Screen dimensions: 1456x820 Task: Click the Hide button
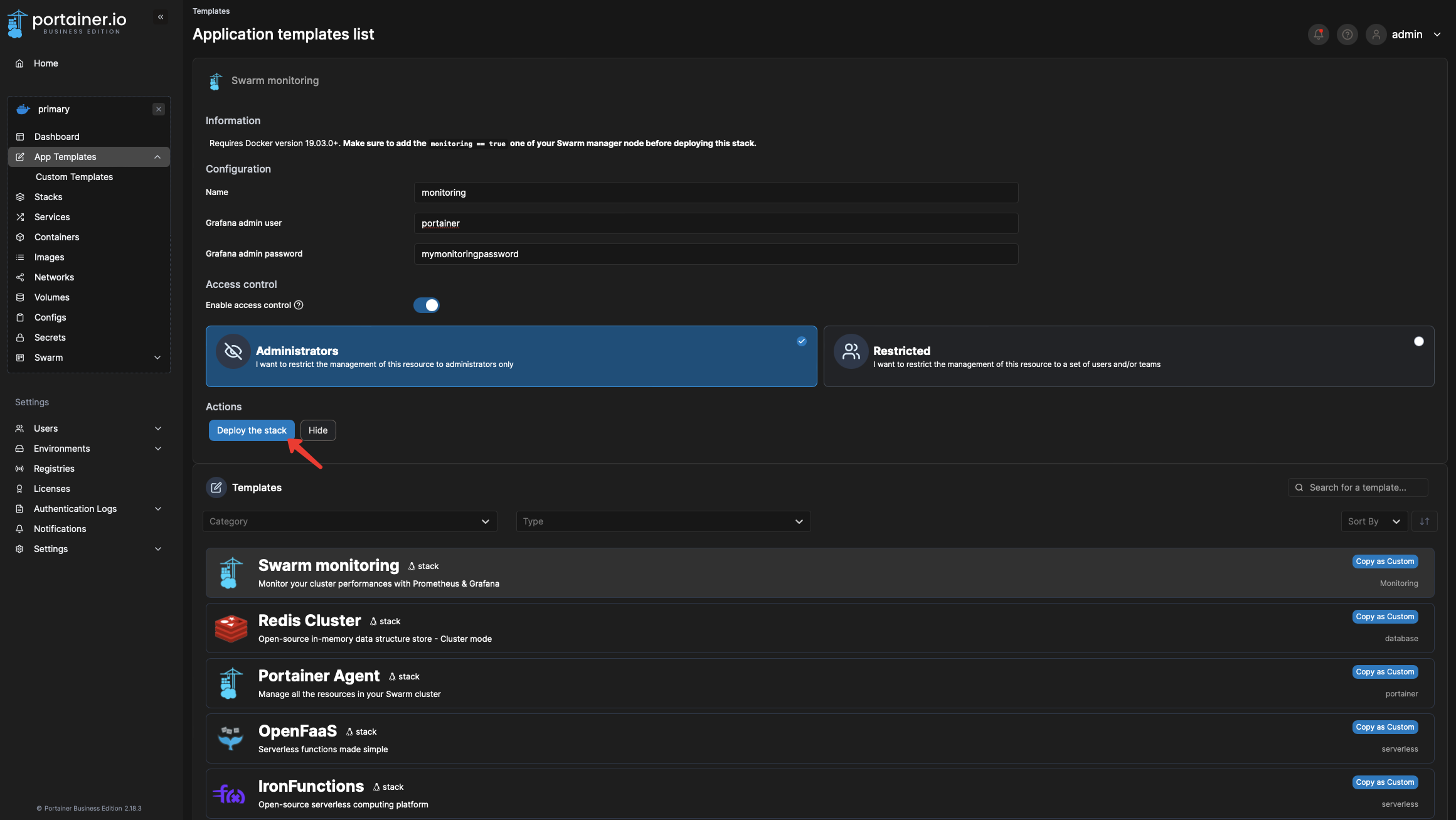[318, 430]
